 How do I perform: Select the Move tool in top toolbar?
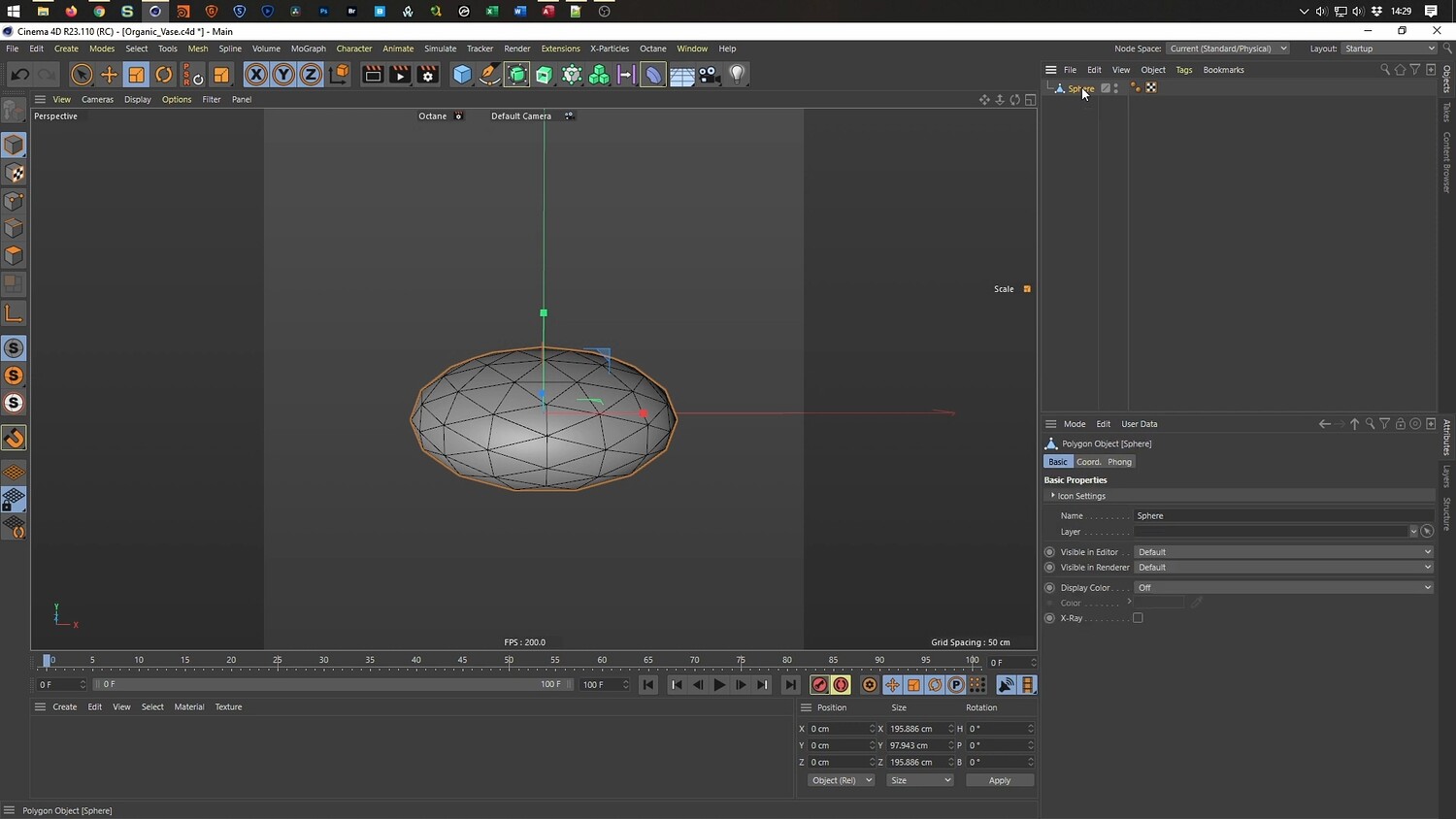pos(109,75)
